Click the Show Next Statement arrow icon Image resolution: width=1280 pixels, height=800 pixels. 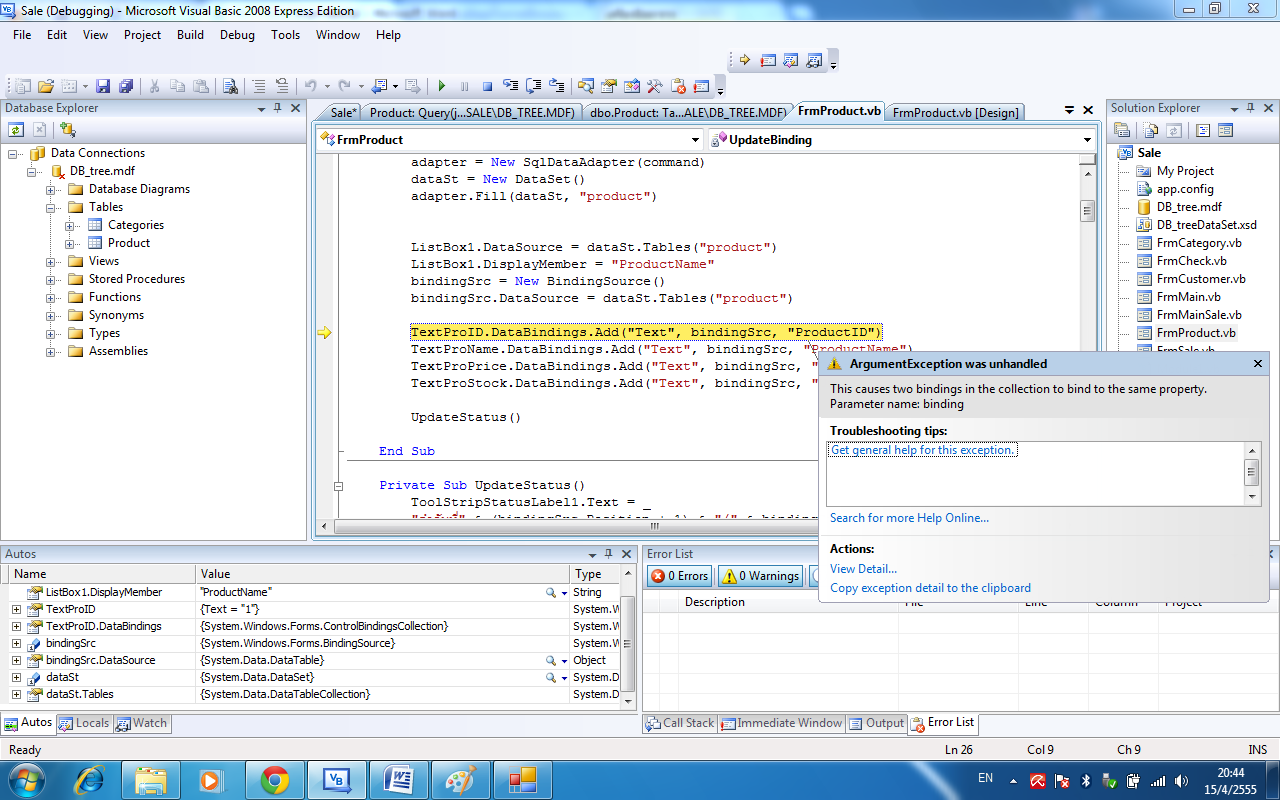click(744, 60)
